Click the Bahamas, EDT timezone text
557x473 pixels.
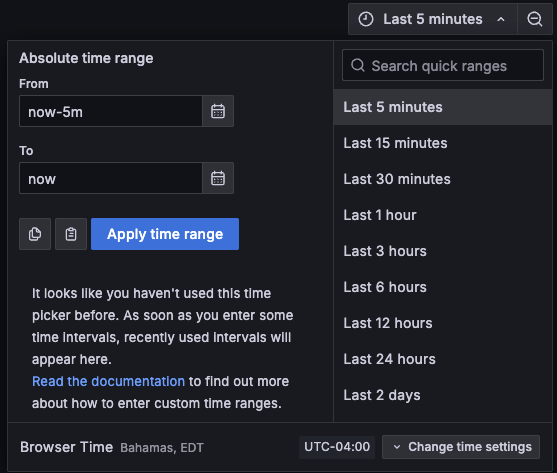click(162, 448)
